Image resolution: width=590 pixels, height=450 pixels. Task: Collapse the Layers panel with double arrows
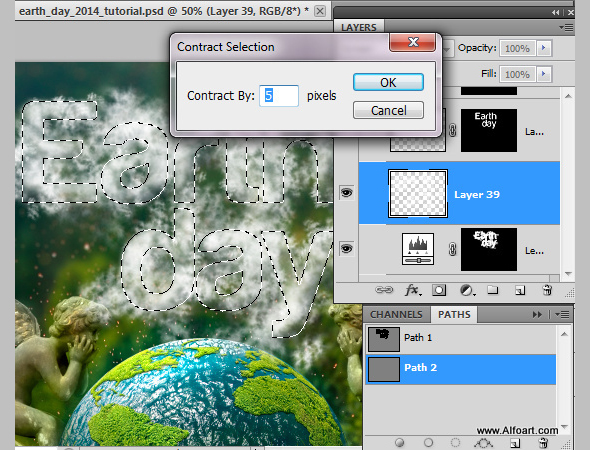(555, 12)
